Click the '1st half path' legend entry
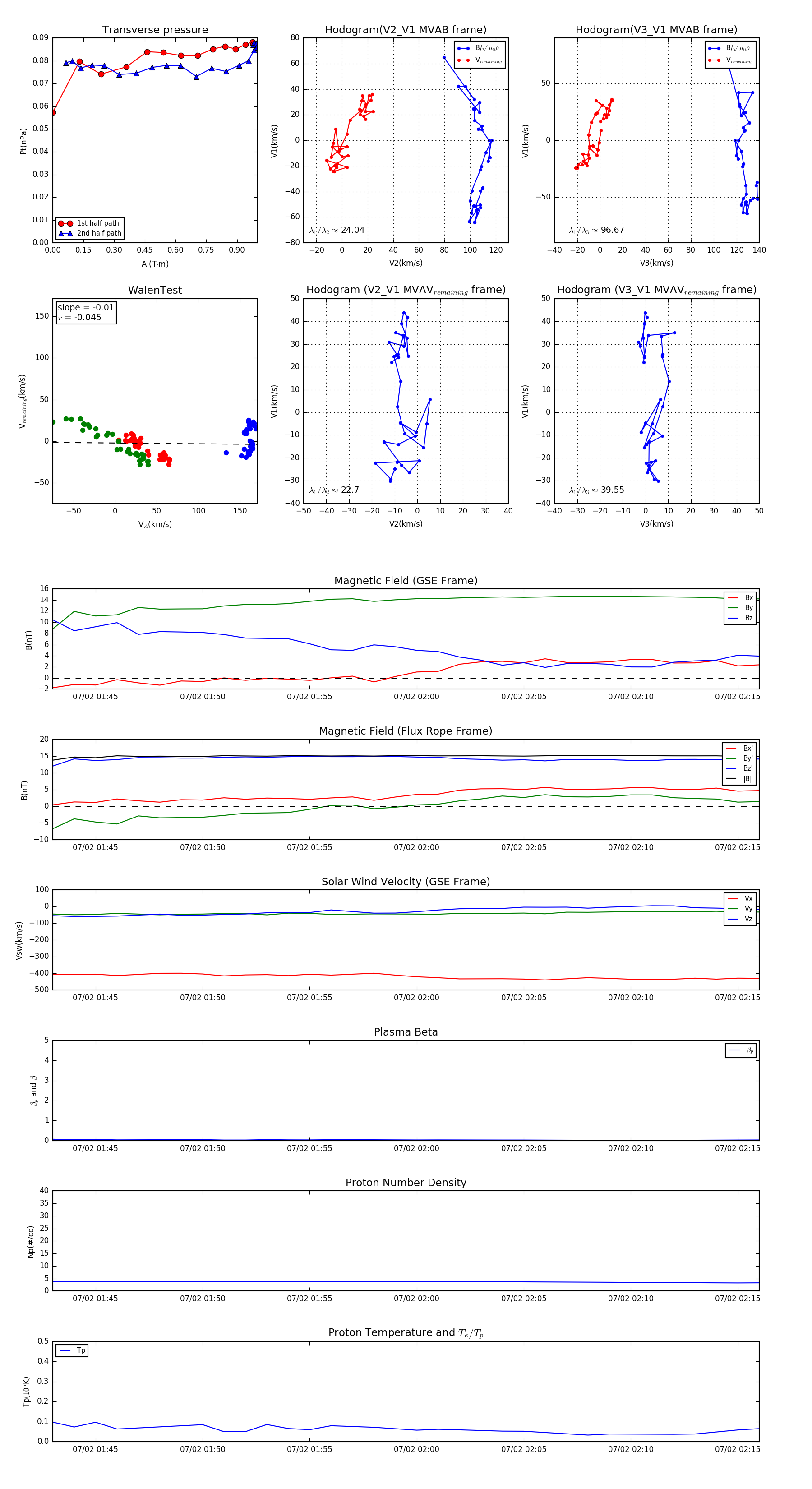Viewport: 812px width, 1489px height. click(x=90, y=223)
